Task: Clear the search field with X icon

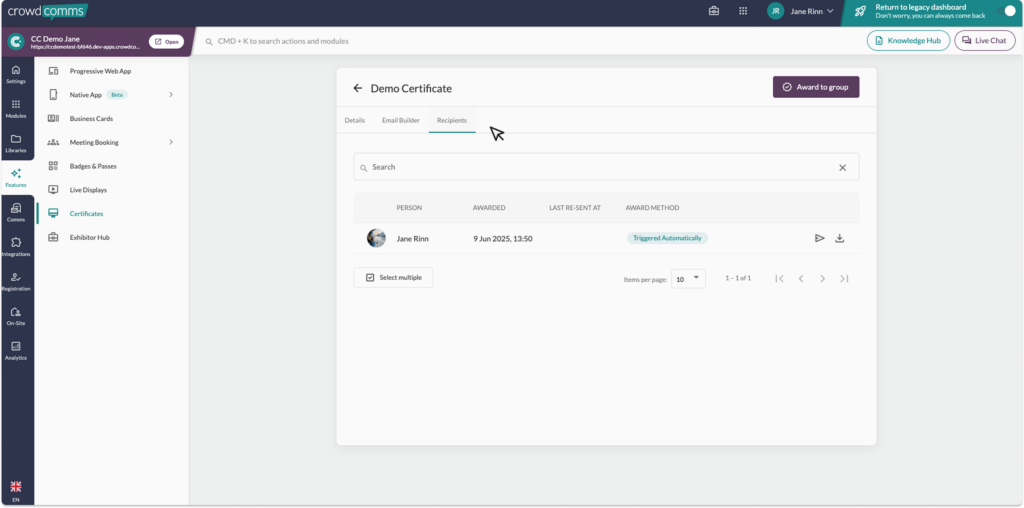Action: [x=842, y=168]
